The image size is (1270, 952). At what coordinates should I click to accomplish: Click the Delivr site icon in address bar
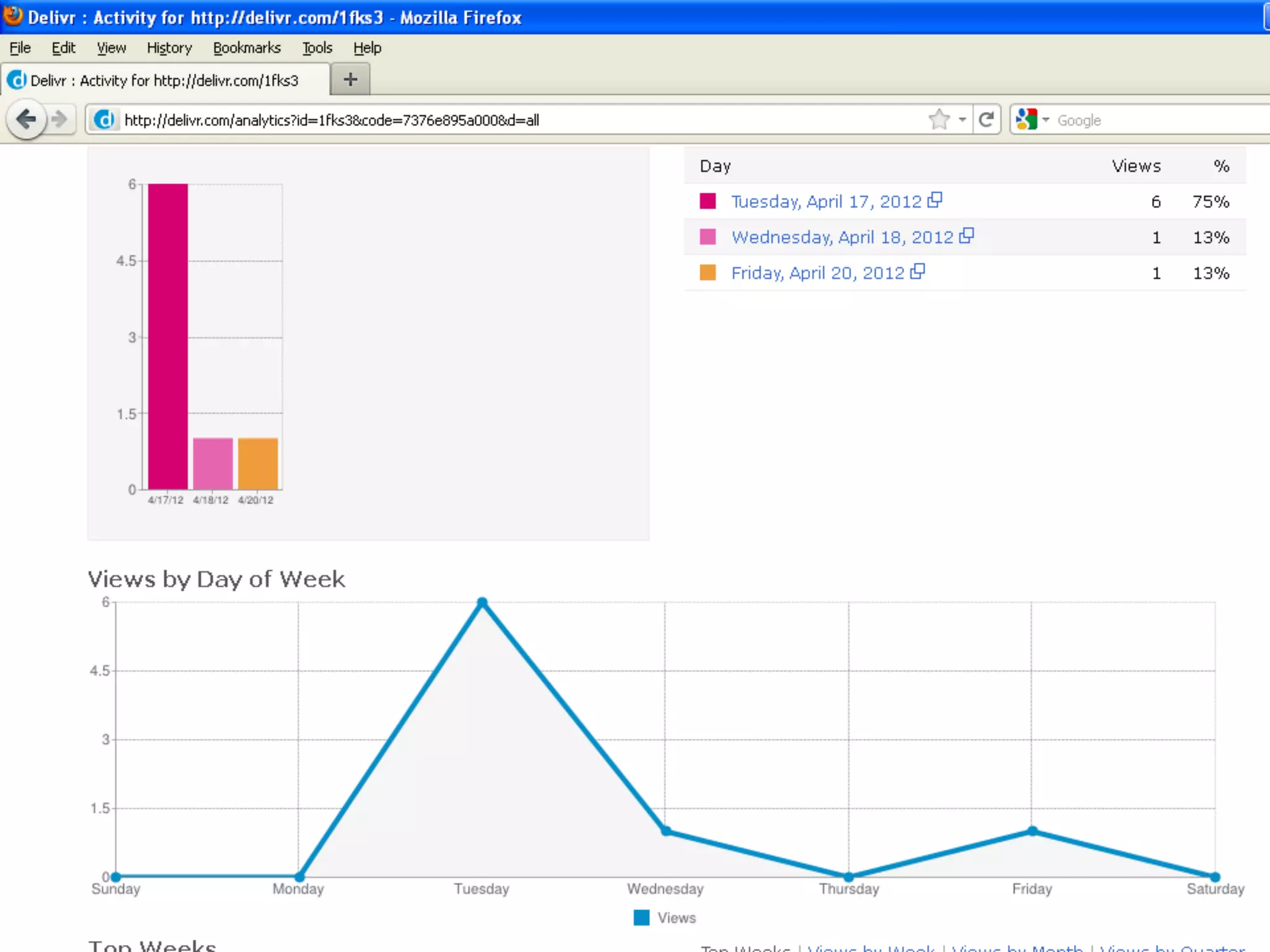coord(105,120)
